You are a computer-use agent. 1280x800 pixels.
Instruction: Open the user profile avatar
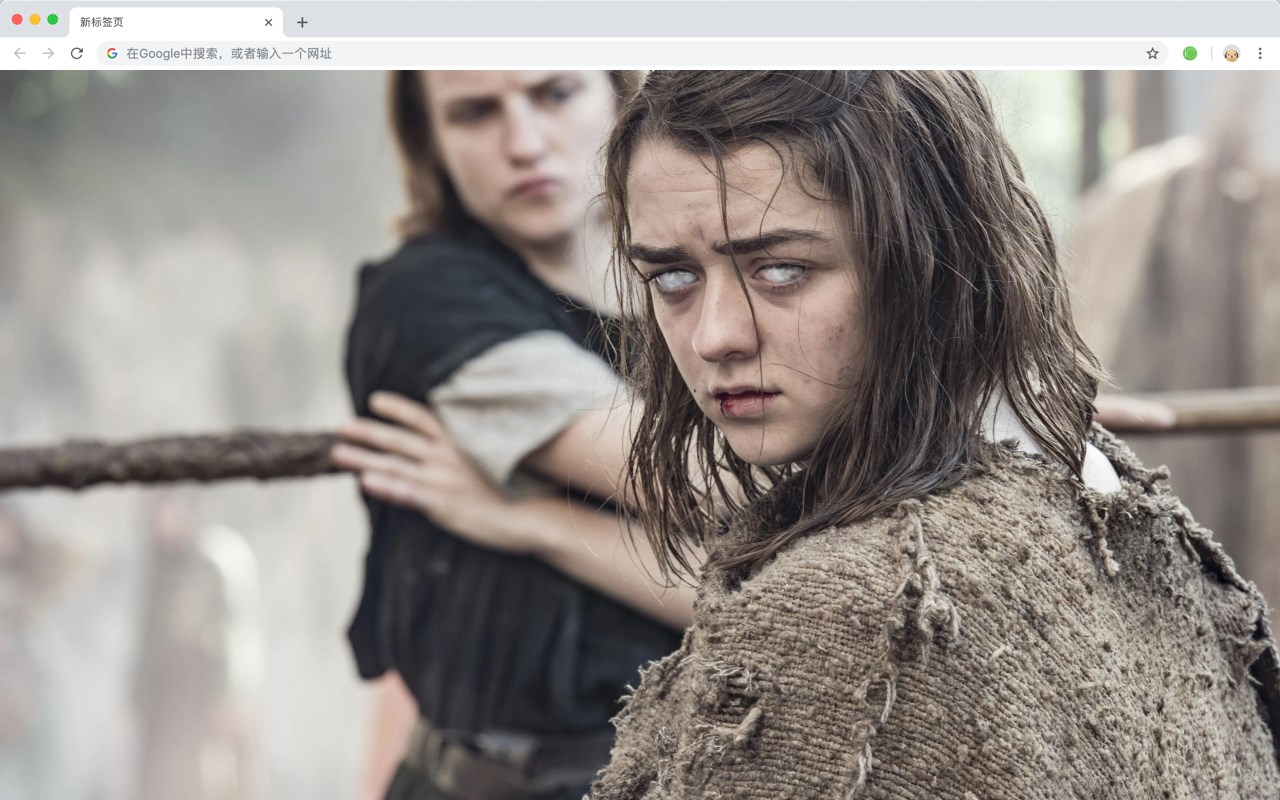coord(1232,53)
